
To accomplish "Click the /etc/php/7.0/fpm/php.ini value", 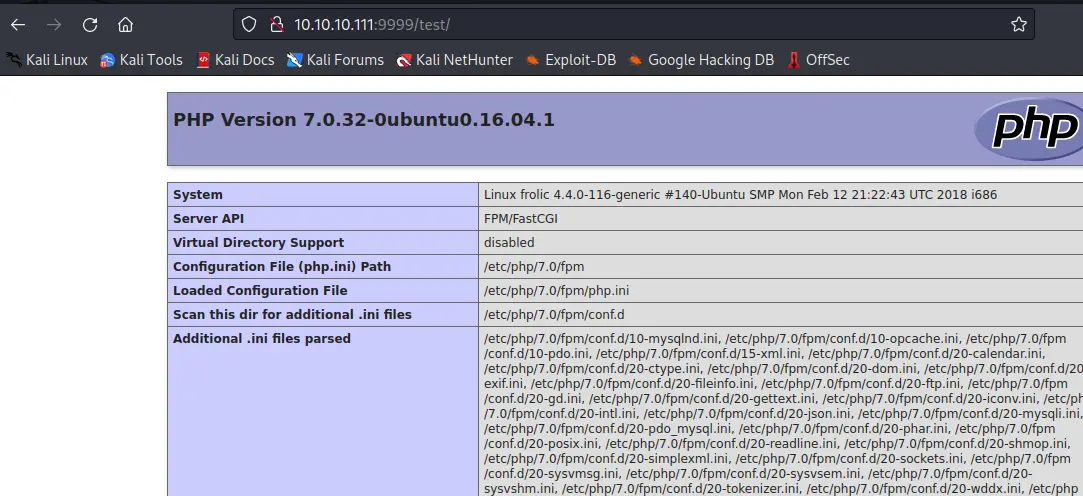I will coord(557,291).
